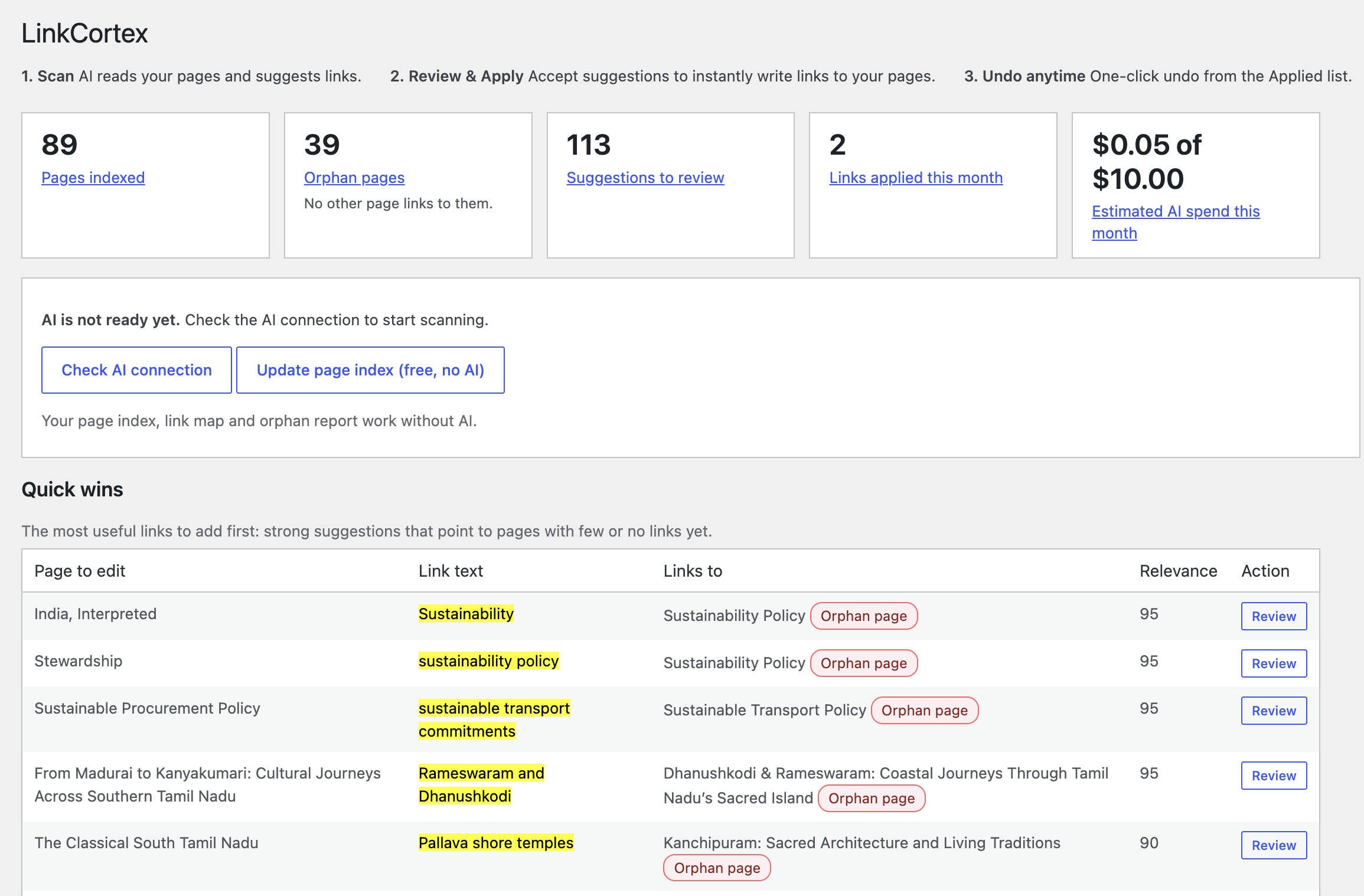This screenshot has width=1364, height=896.
Task: Click 'The Classical South Tamil Nadu' cell
Action: click(146, 843)
